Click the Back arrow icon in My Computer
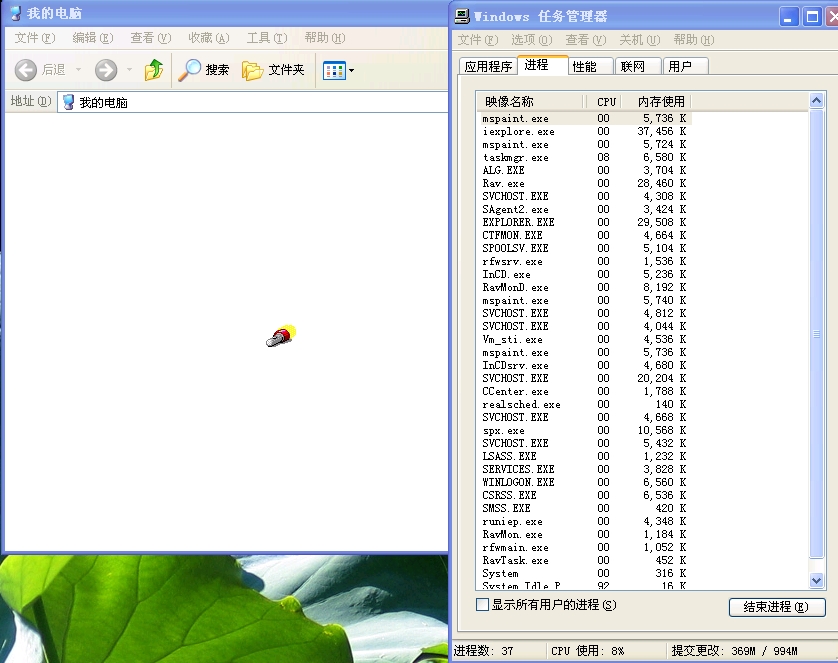Screen dimensions: 838x663 pyautogui.click(x=26, y=70)
